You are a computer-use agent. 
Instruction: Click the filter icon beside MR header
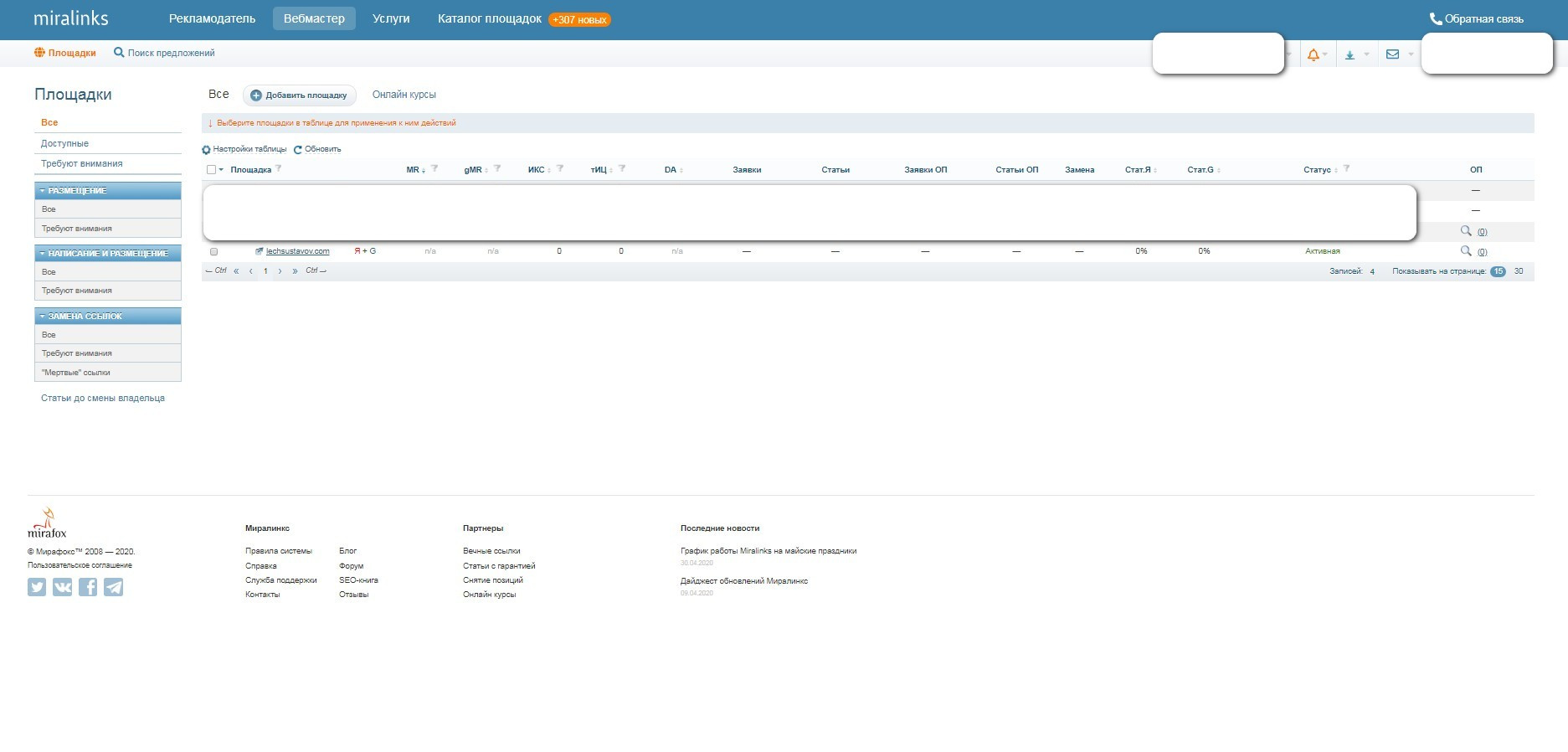tap(434, 169)
